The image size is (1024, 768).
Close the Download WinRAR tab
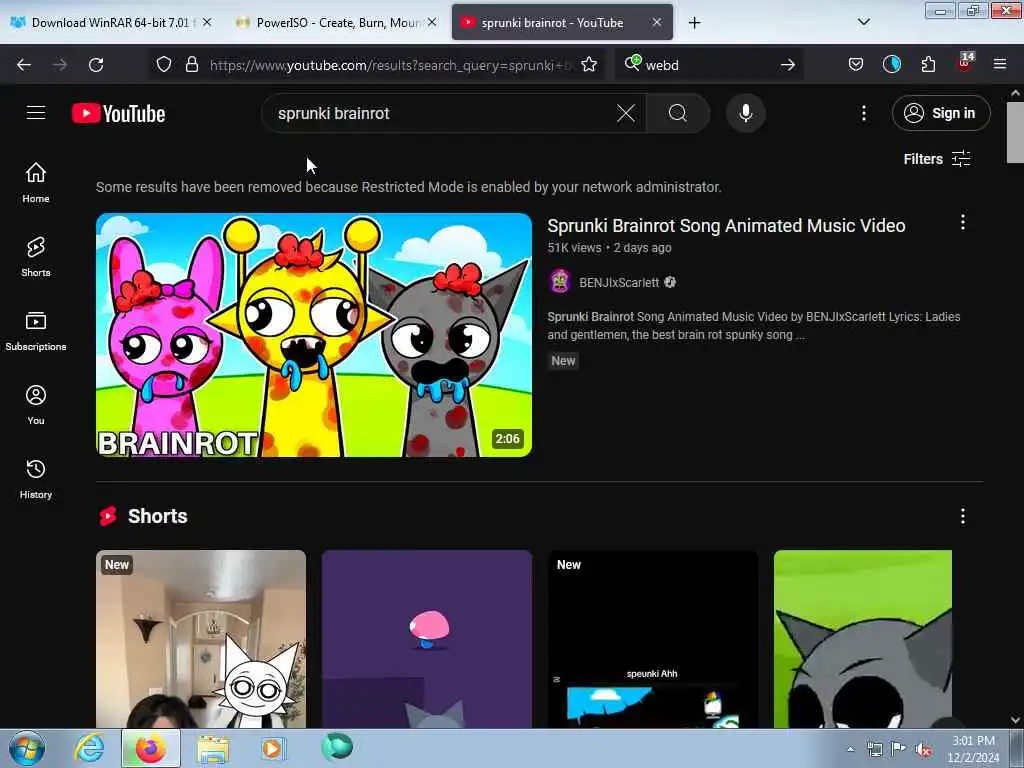(x=207, y=22)
